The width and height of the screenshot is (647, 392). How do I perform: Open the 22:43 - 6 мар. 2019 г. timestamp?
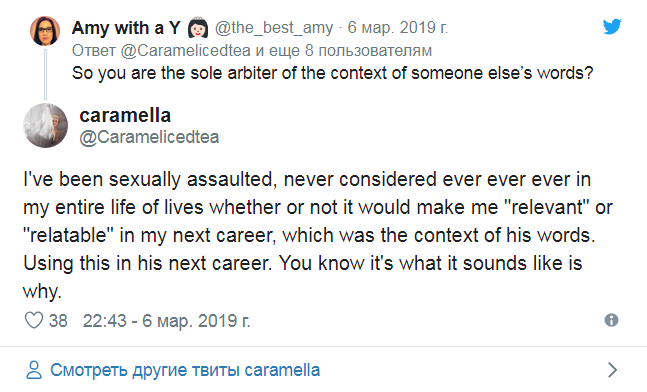coord(166,321)
